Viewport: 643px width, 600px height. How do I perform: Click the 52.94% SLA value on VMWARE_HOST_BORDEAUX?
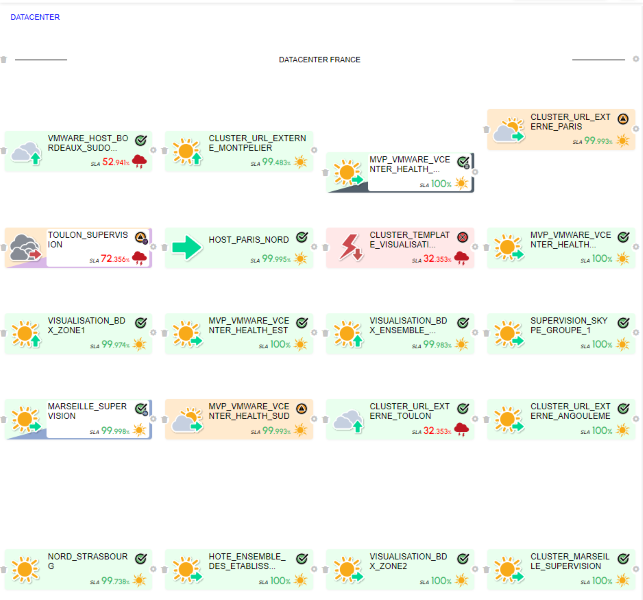pyautogui.click(x=115, y=162)
